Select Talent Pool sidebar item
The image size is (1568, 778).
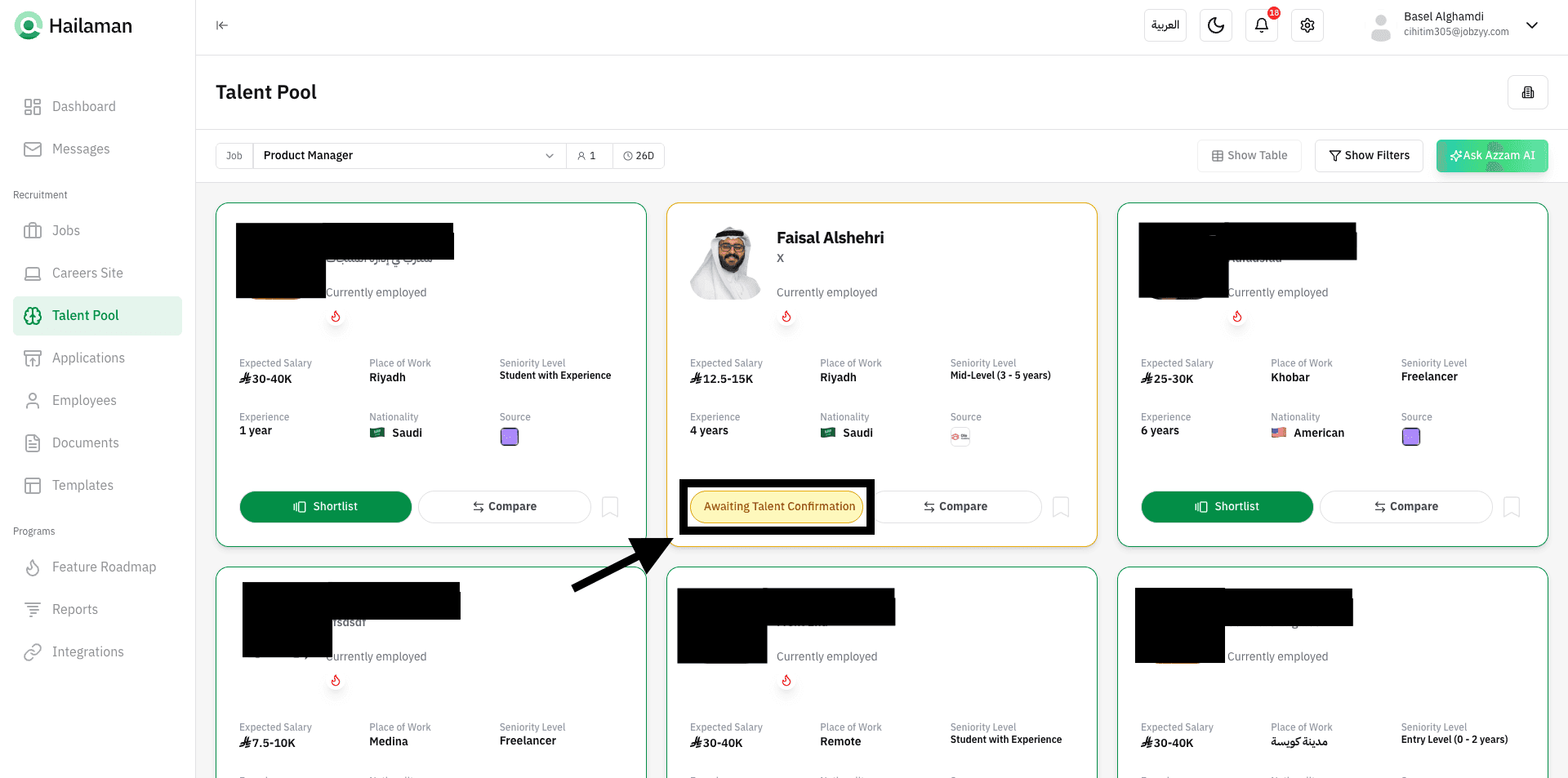click(x=97, y=316)
